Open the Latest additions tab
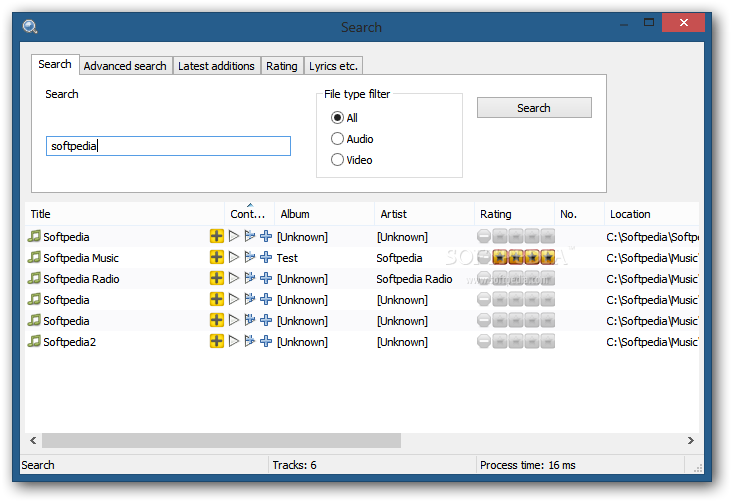The height and width of the screenshot is (502, 732). click(216, 66)
